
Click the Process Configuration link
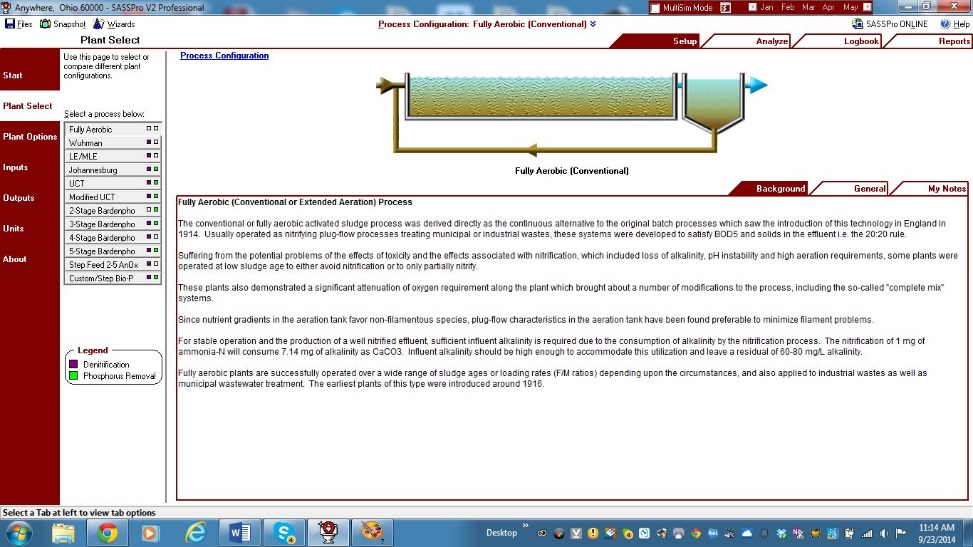pos(224,56)
